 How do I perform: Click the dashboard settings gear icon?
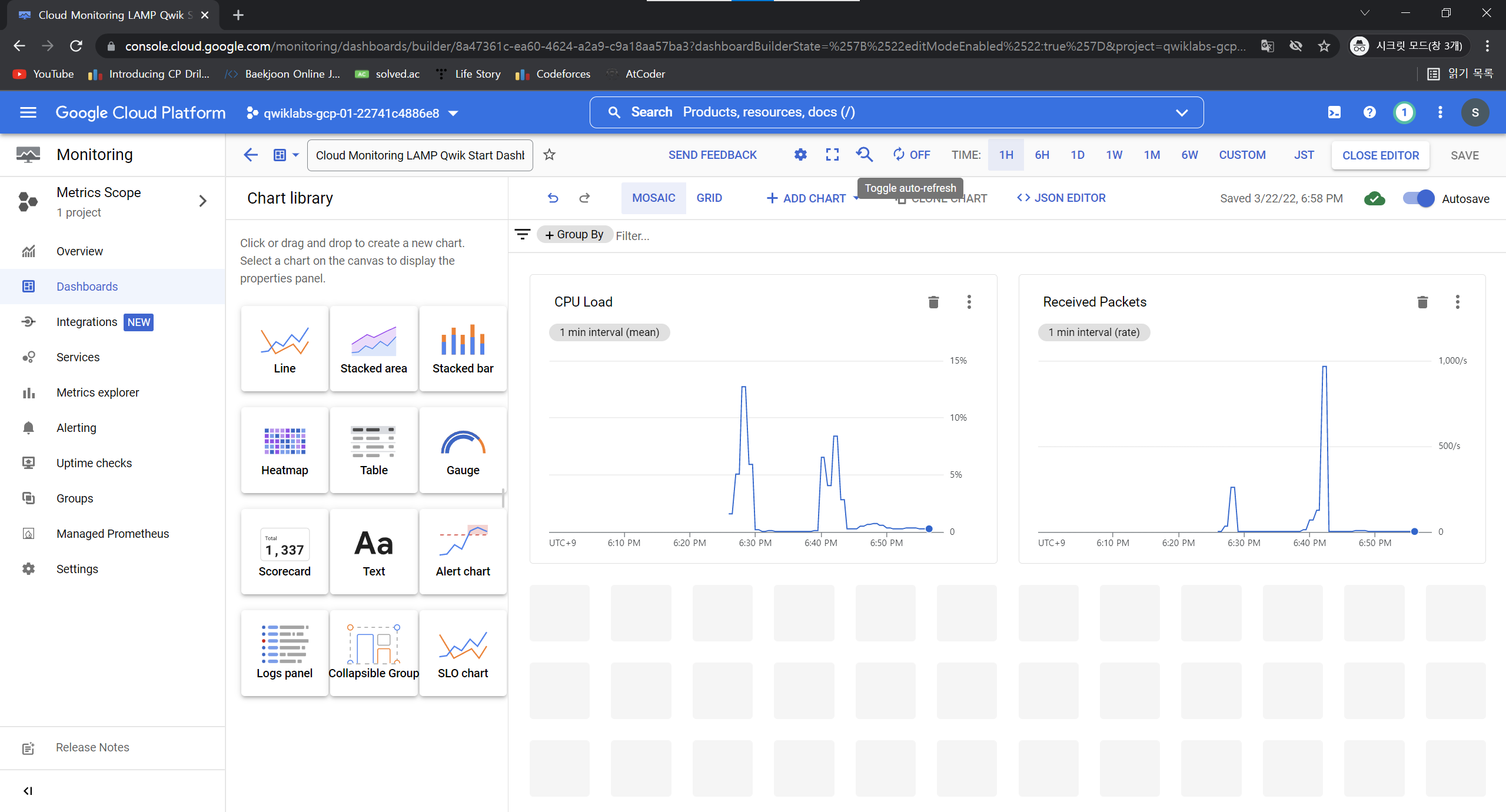click(x=800, y=155)
